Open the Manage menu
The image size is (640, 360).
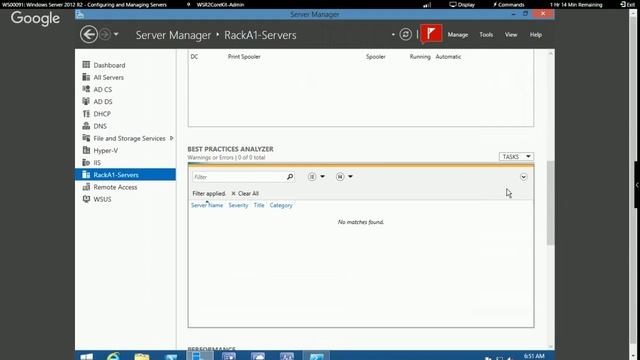[x=458, y=35]
